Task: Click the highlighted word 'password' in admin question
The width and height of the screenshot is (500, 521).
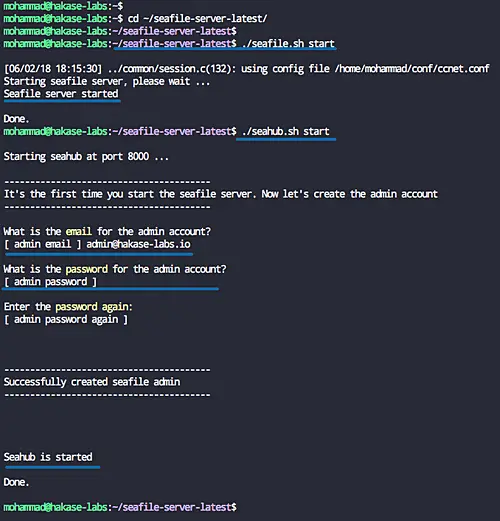Action: pyautogui.click(x=87, y=269)
